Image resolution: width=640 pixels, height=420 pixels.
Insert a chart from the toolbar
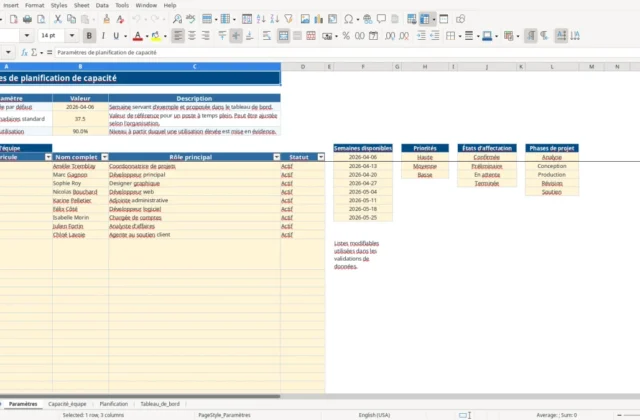pos(318,19)
